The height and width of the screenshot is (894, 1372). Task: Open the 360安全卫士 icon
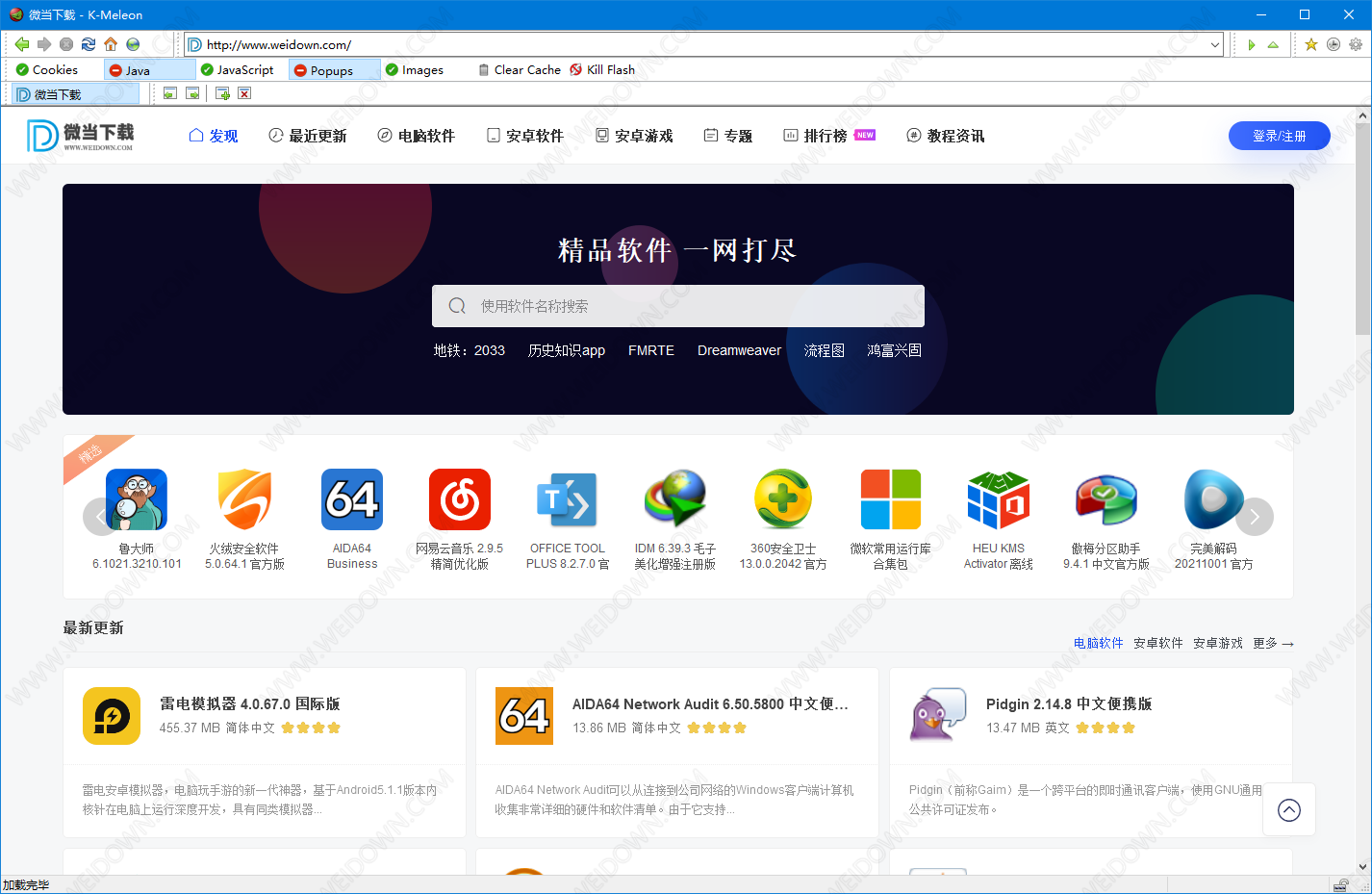[x=783, y=499]
